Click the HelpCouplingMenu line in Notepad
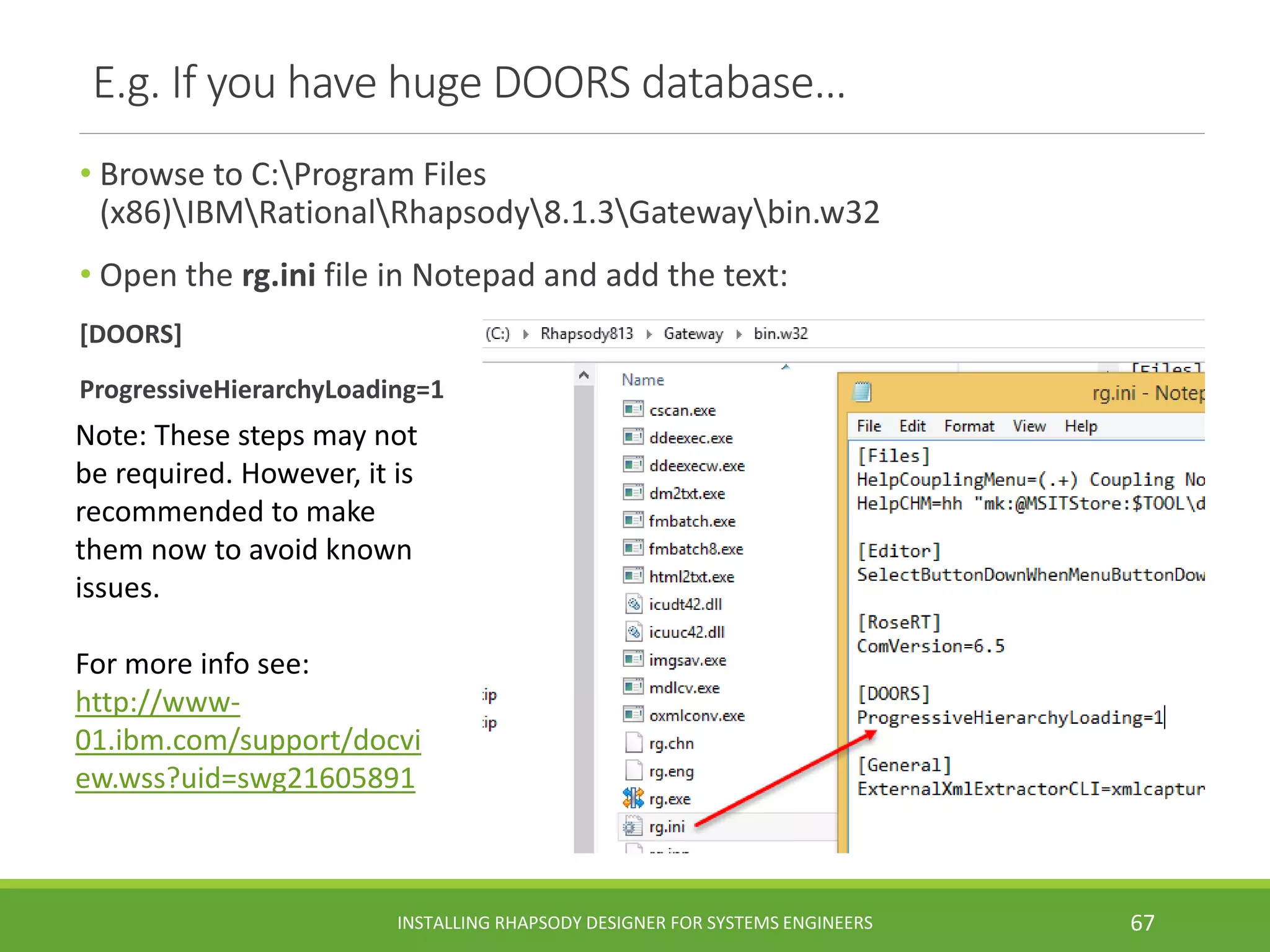Viewport: 1270px width, 952px height. pos(1031,480)
